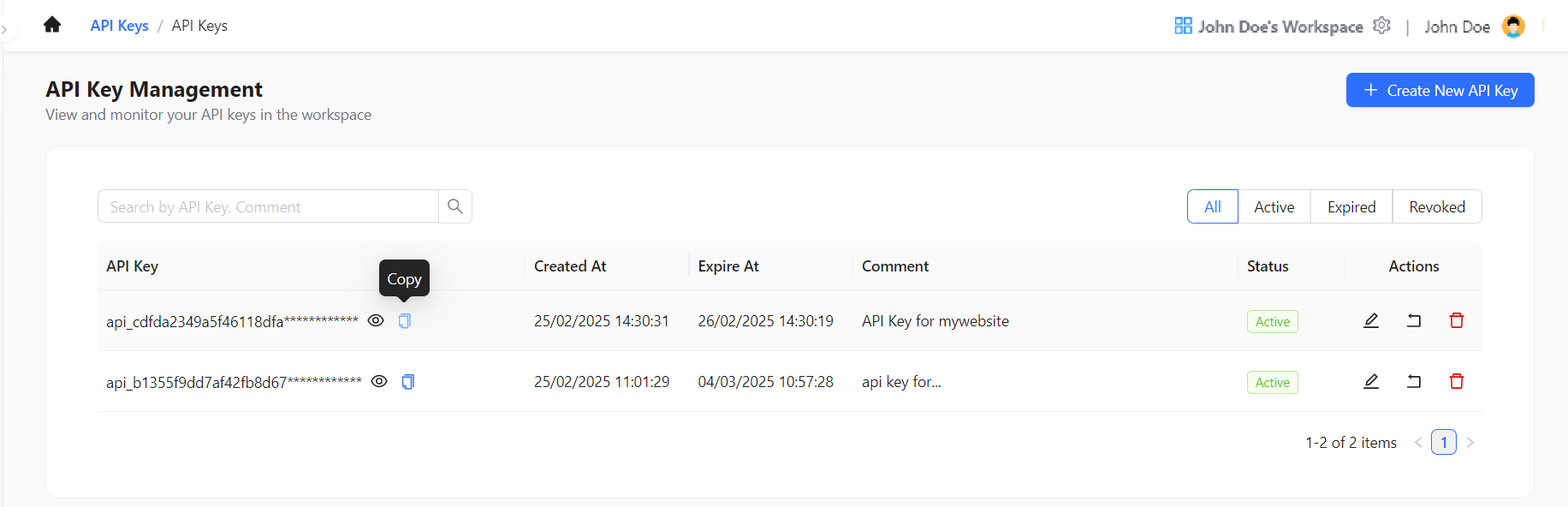Image resolution: width=1568 pixels, height=507 pixels.
Task: Click the search input field
Action: 267,206
